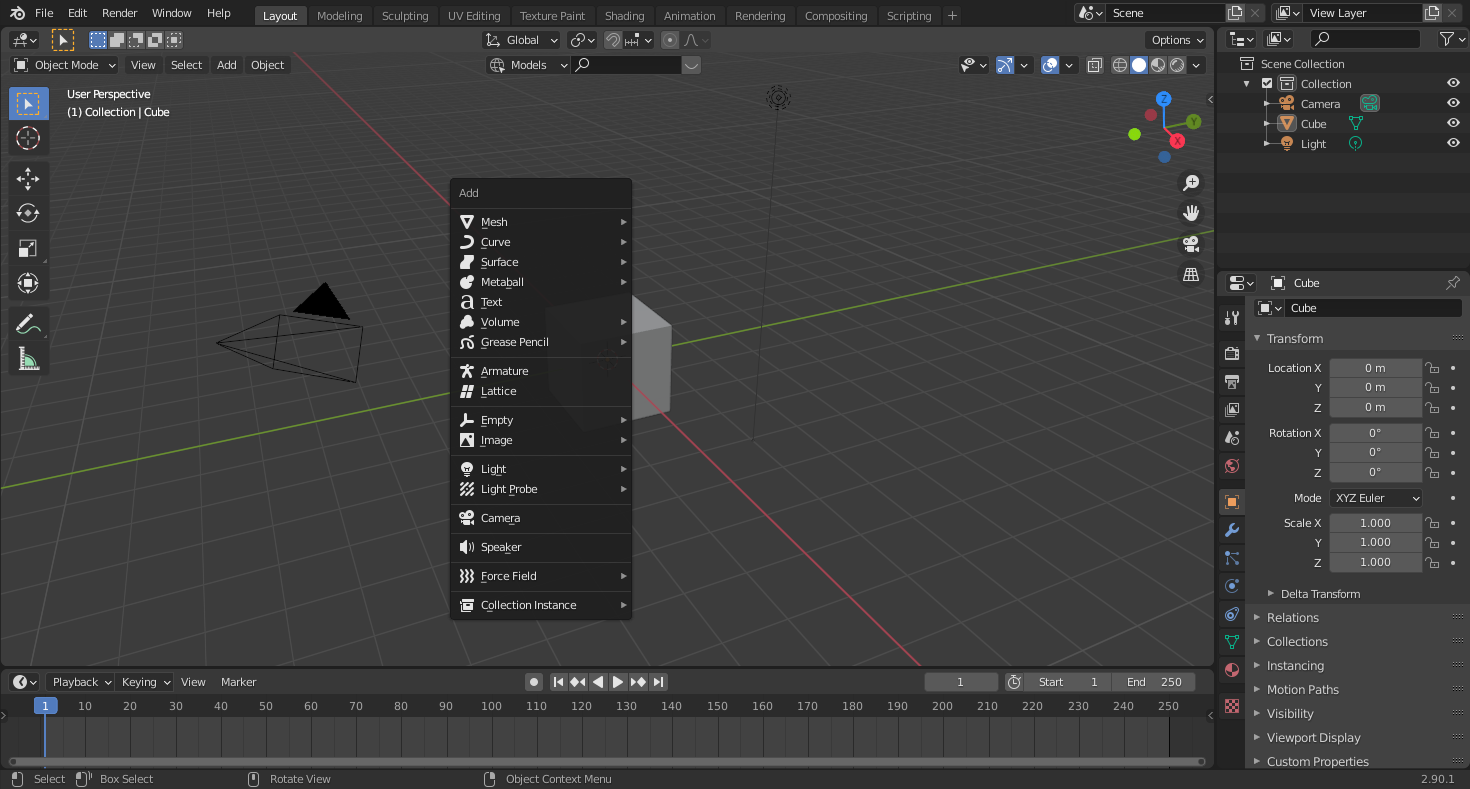Open the Material properties tab
The image size is (1470, 789).
[x=1232, y=670]
